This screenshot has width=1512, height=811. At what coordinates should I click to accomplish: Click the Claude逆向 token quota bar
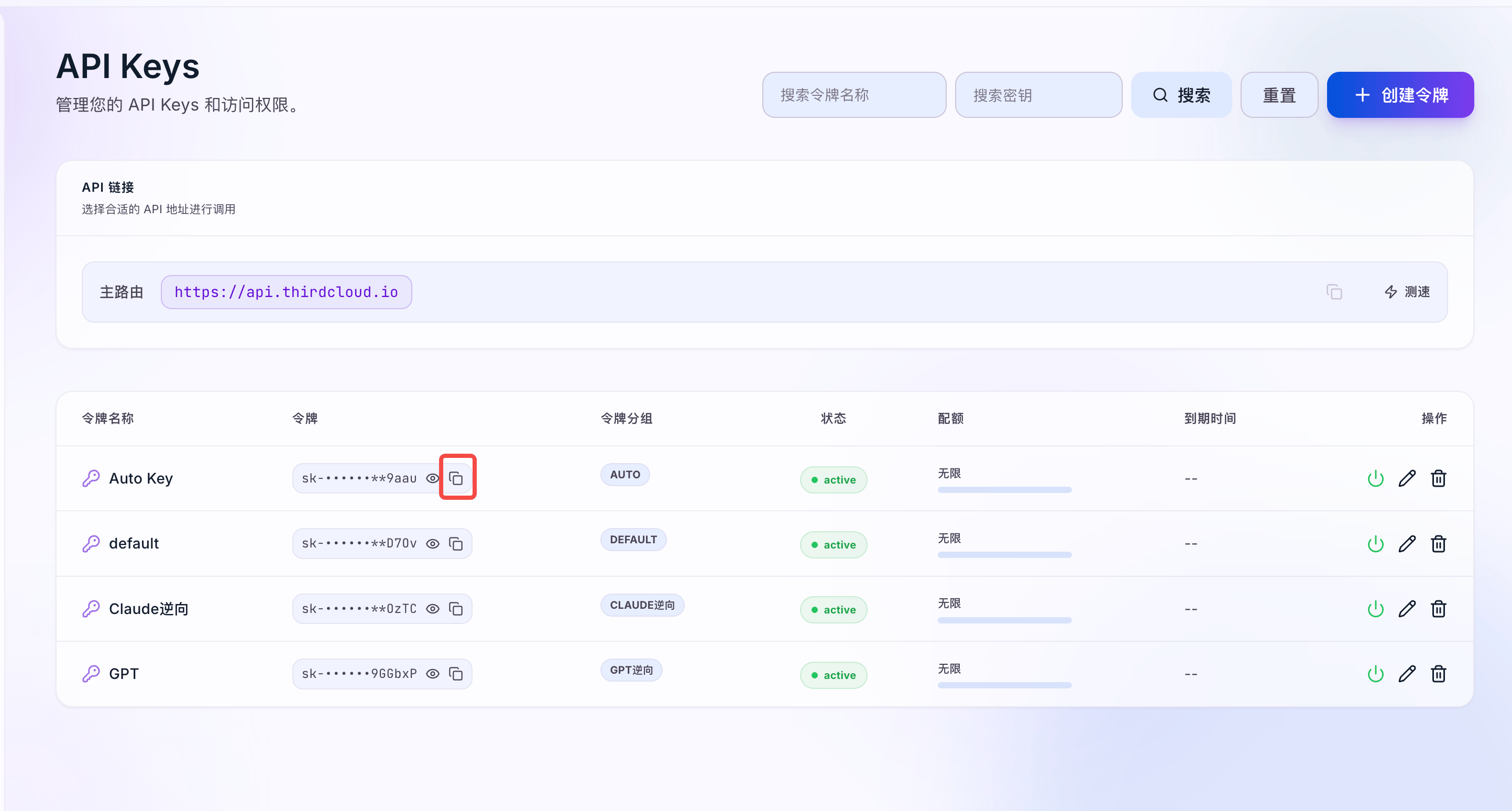pyautogui.click(x=1004, y=620)
